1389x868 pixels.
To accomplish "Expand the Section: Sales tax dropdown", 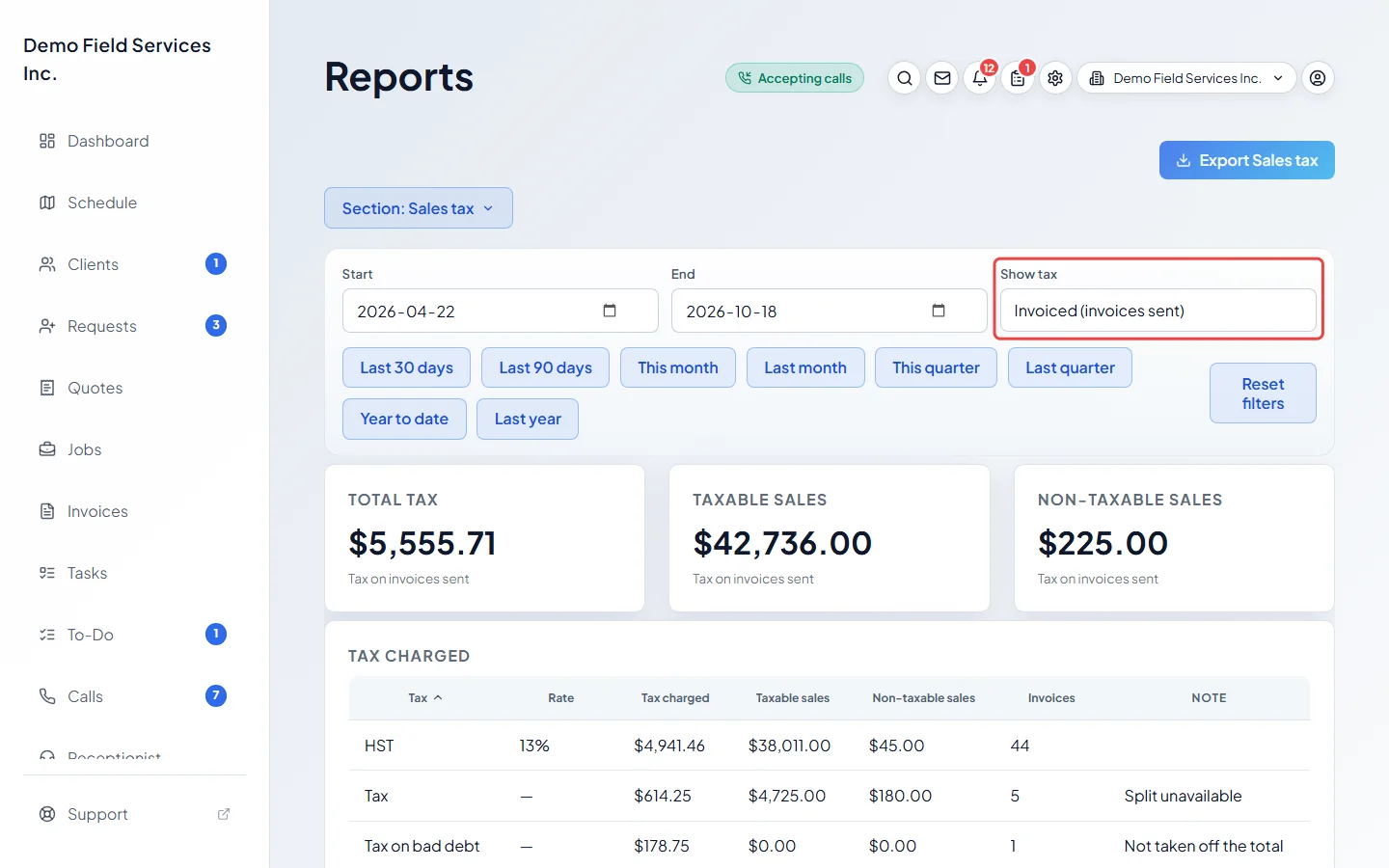I will pos(419,208).
